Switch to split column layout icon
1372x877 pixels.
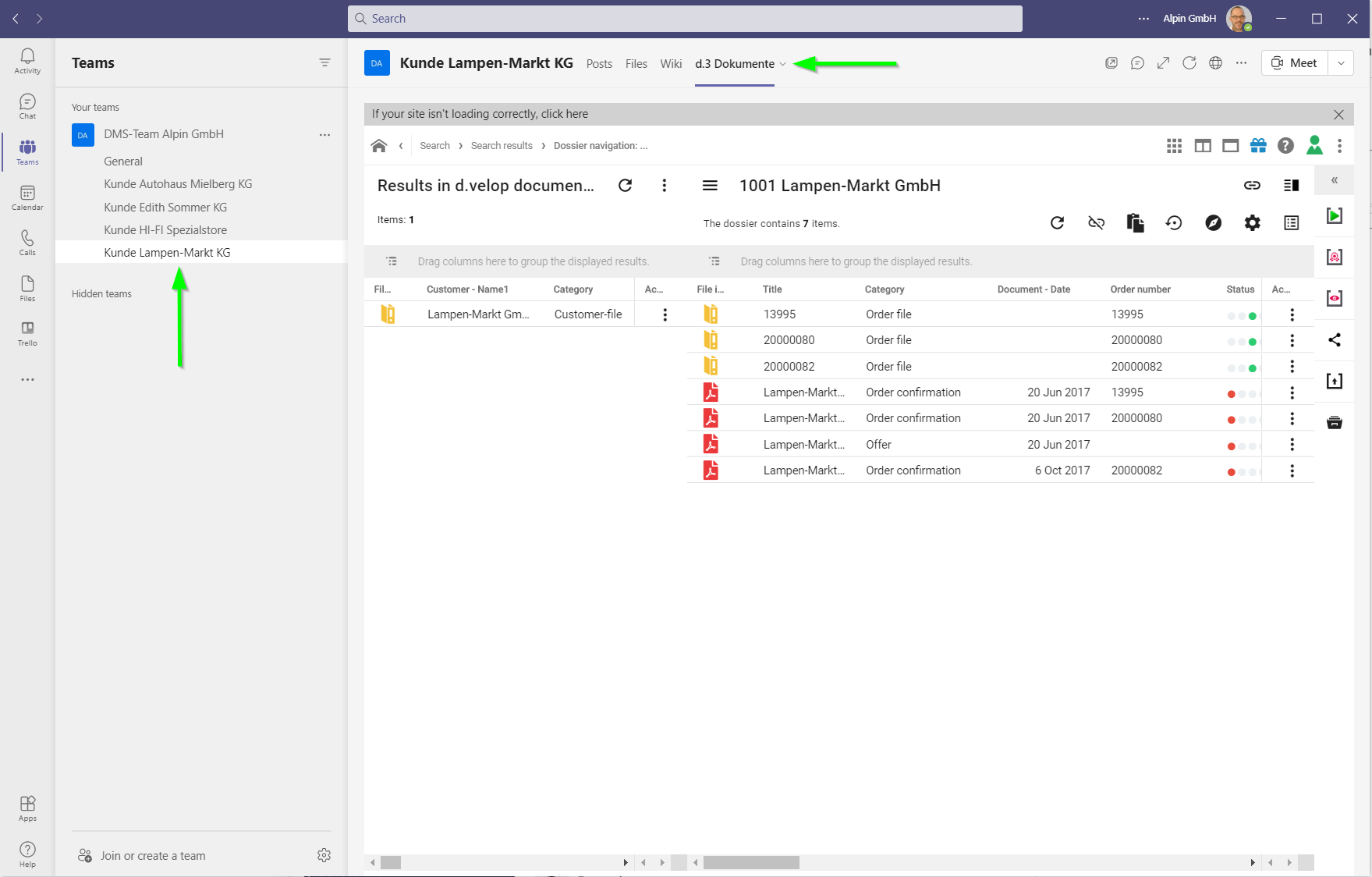[x=1203, y=146]
